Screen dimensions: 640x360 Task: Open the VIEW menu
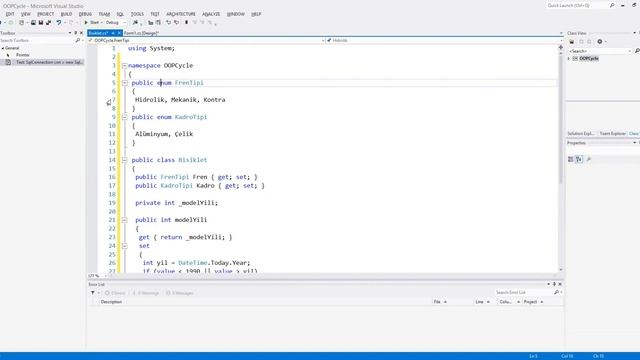click(26, 14)
